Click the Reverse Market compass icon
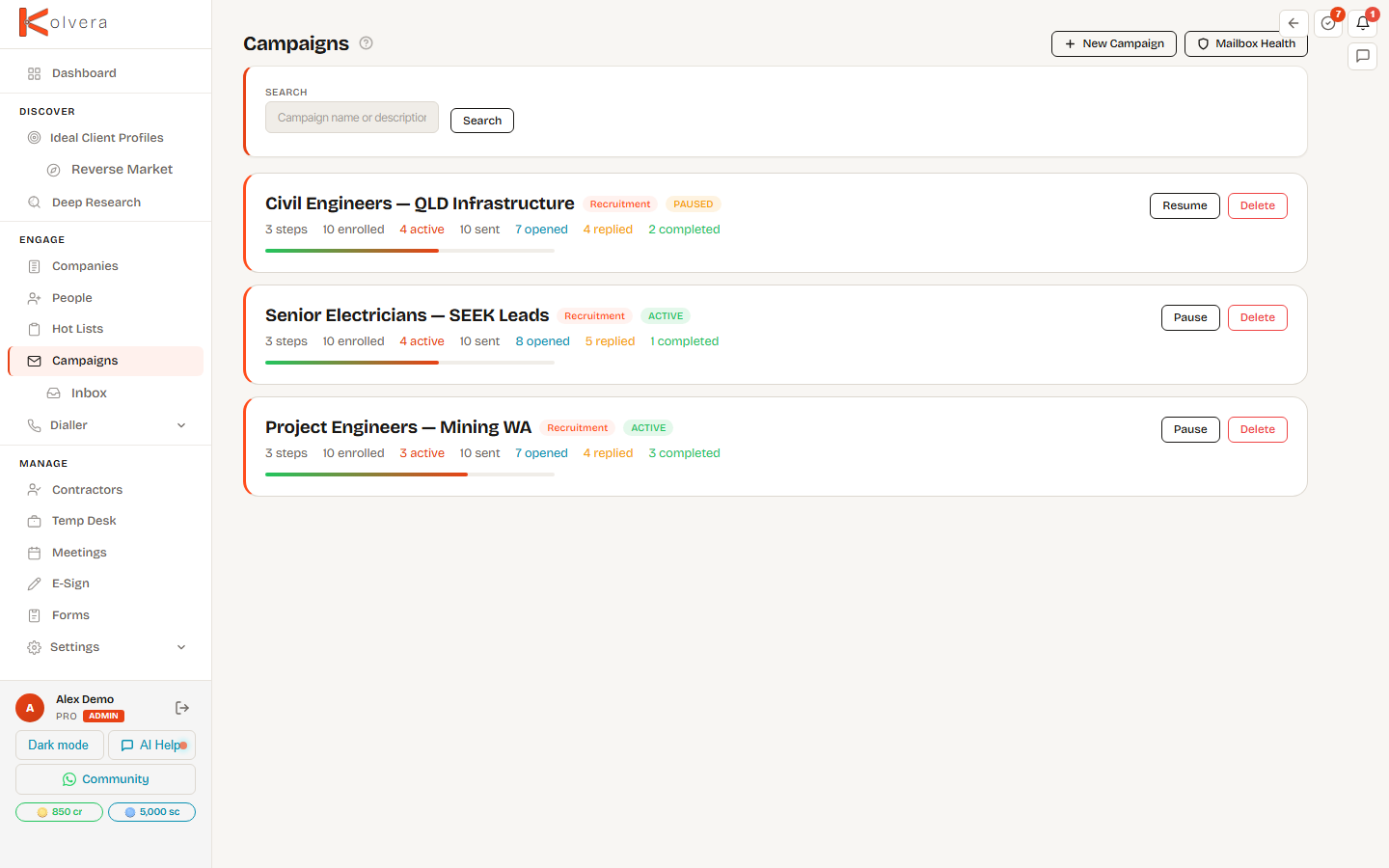Screen dimensions: 1389x868 click(x=54, y=170)
